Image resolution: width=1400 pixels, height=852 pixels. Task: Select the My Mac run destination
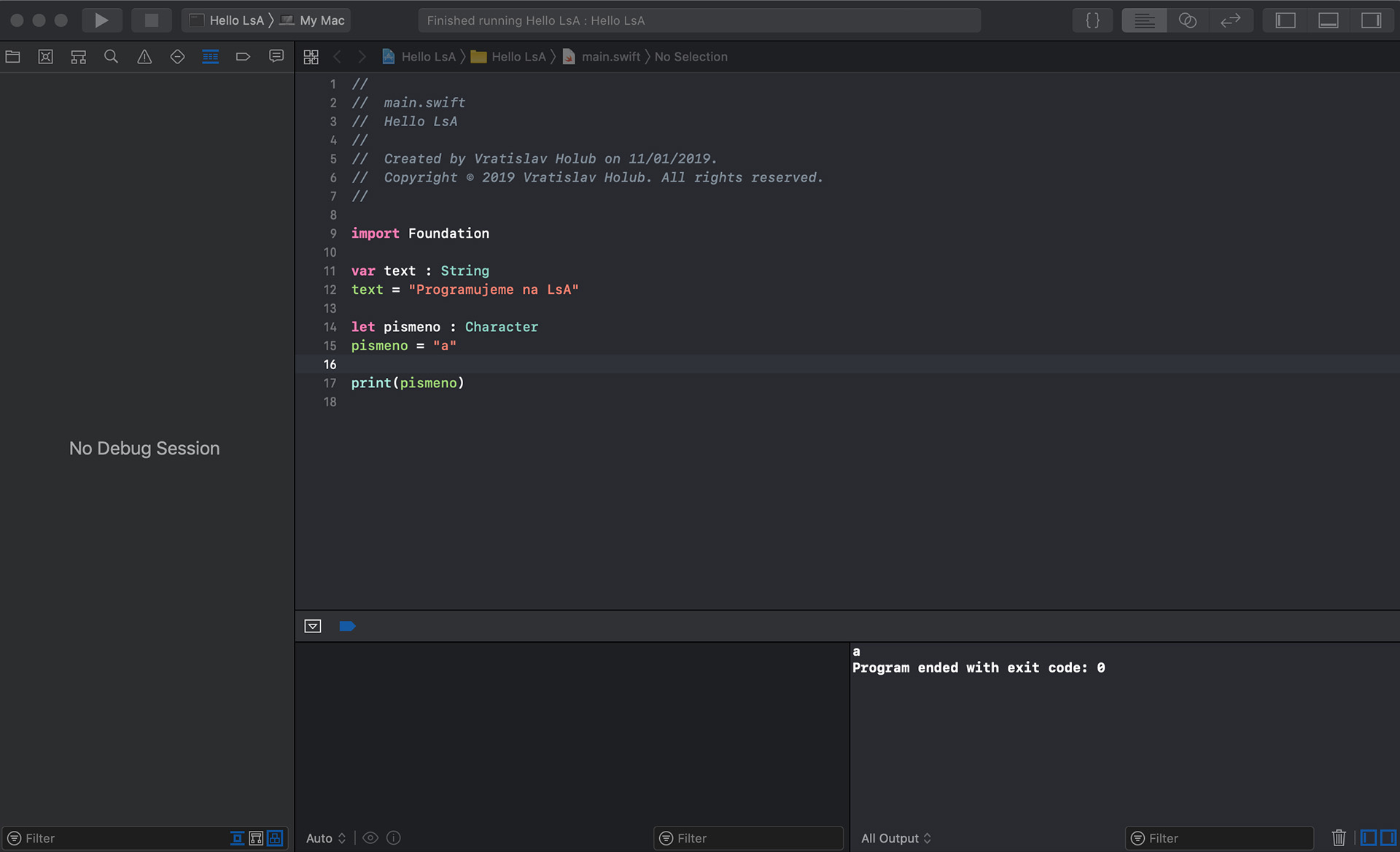(x=314, y=20)
